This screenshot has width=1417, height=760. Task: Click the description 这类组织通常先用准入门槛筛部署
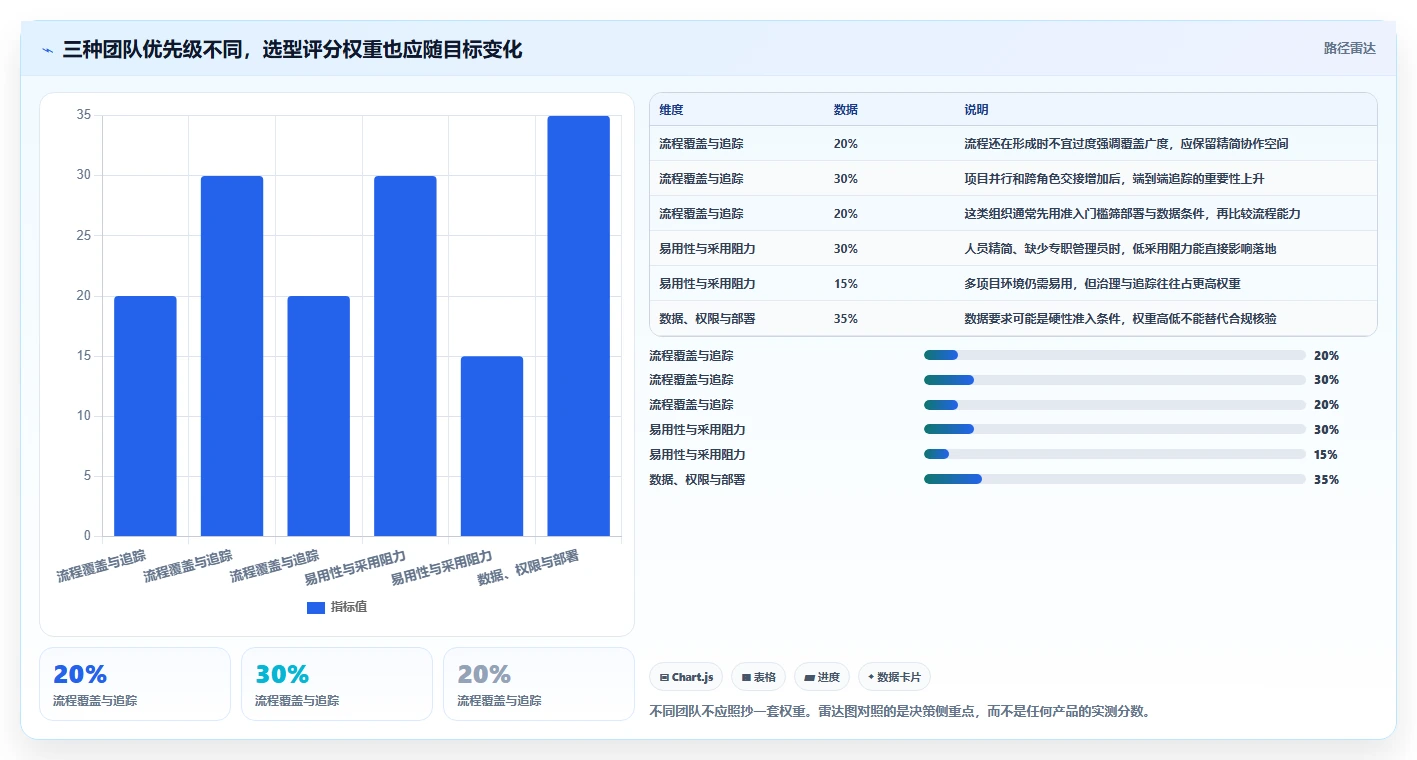tap(1132, 214)
